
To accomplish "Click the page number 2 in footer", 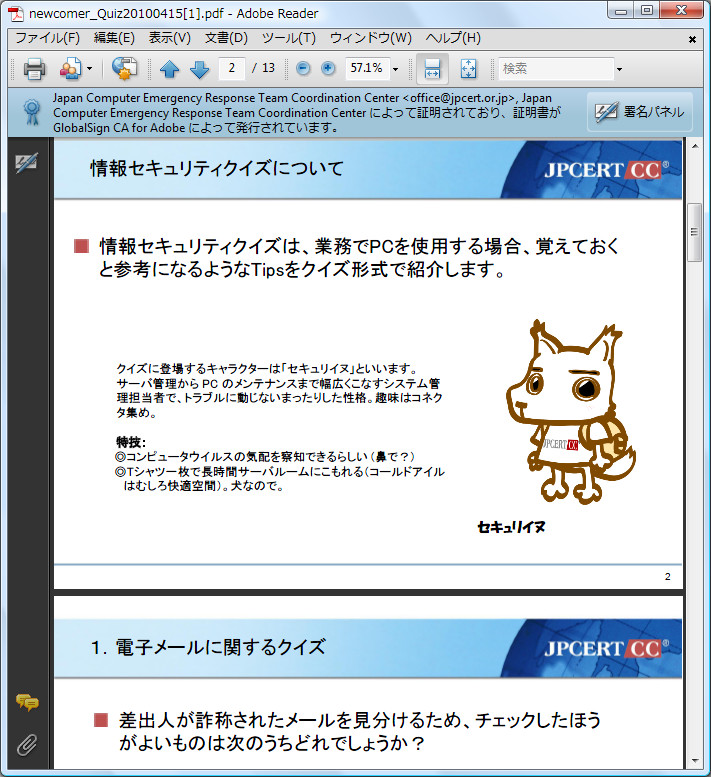I will point(667,576).
